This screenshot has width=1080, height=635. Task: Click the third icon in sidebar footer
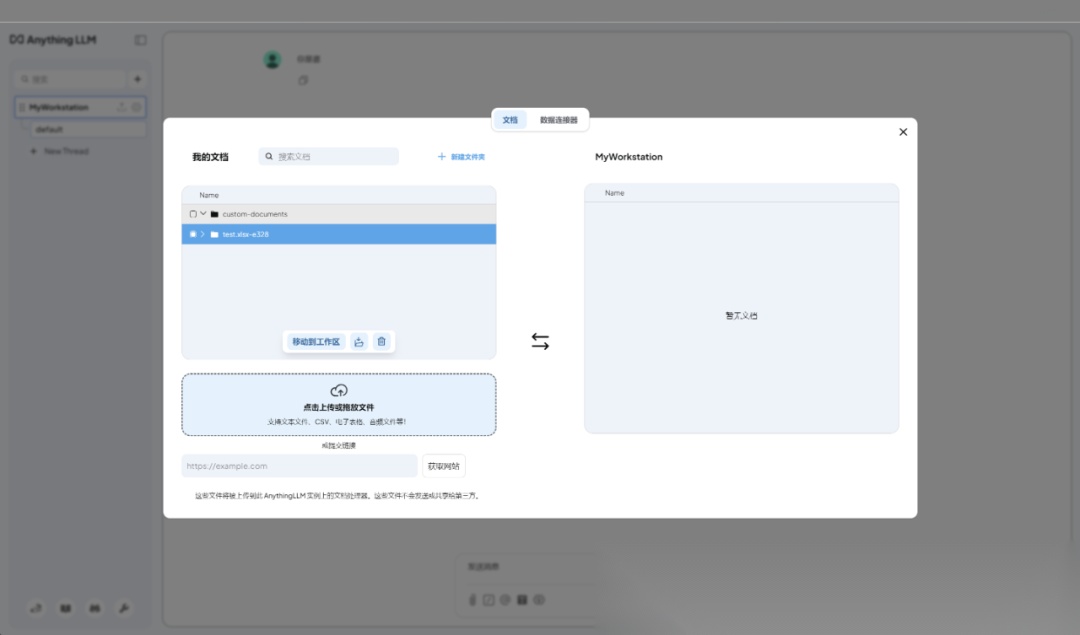[94, 608]
